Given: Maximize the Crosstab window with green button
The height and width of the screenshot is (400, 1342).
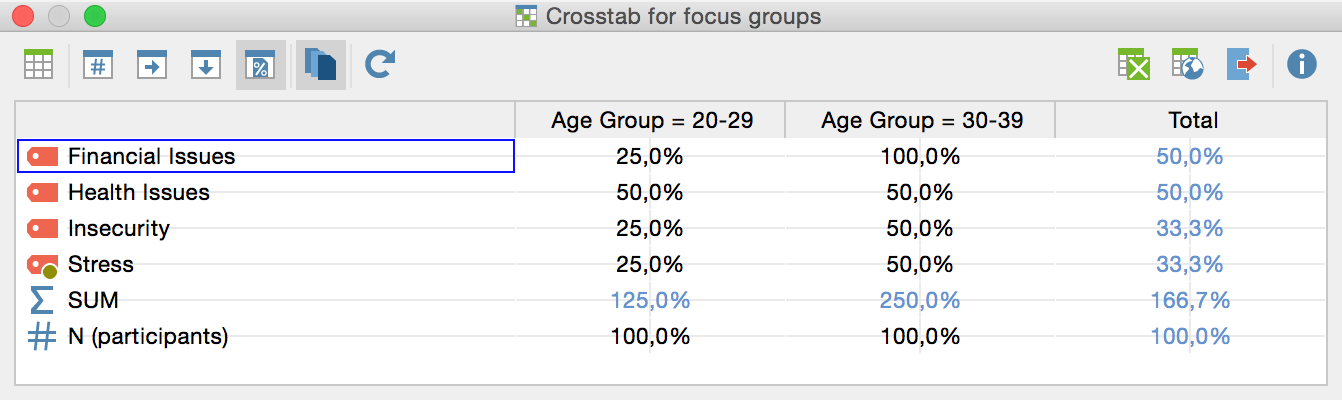Looking at the screenshot, I should click(x=94, y=16).
